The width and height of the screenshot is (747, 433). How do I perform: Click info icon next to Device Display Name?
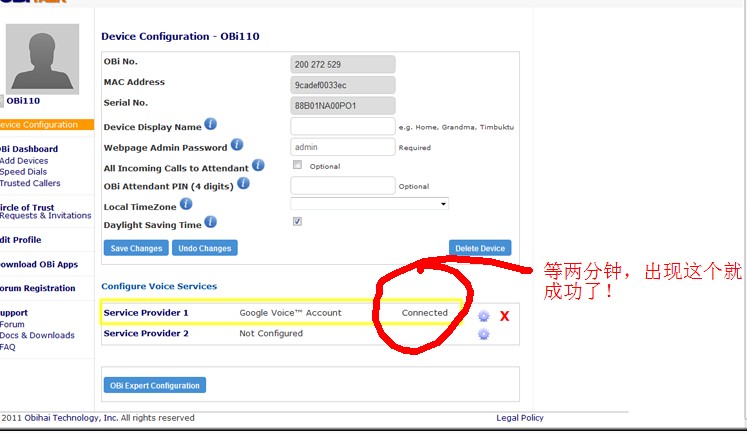(x=211, y=124)
